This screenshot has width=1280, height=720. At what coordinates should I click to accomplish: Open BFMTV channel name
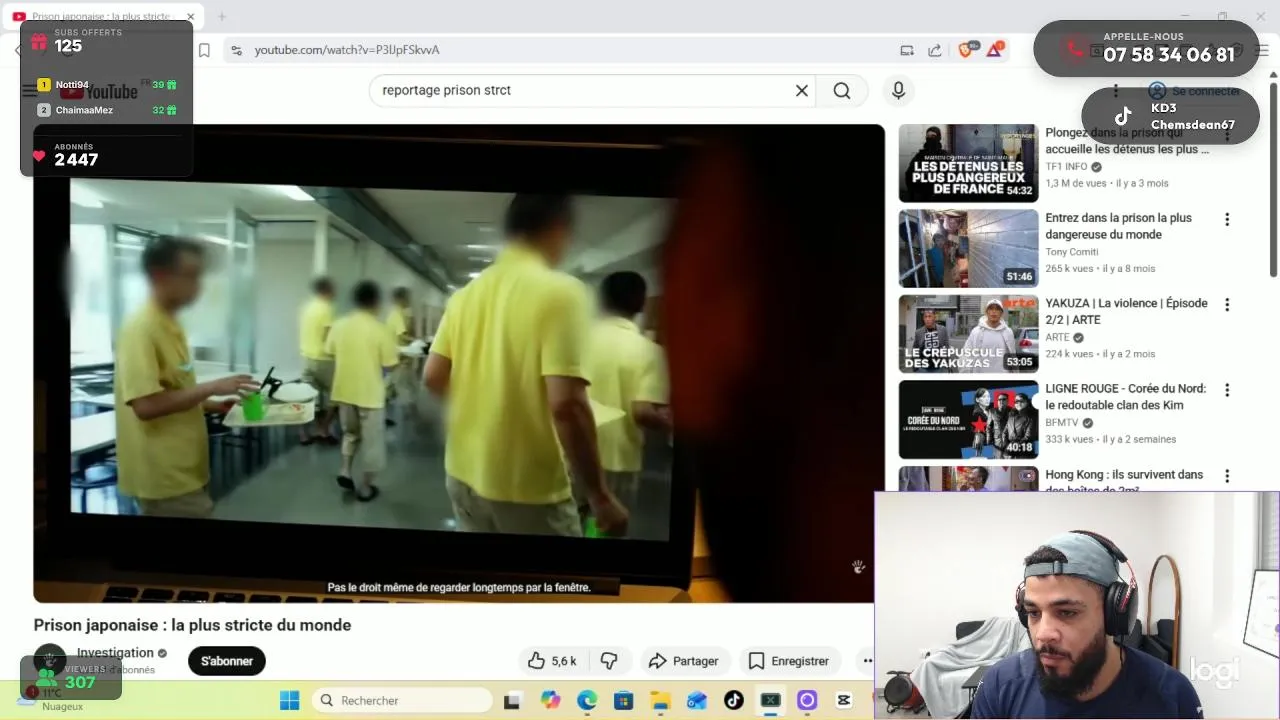(1061, 423)
